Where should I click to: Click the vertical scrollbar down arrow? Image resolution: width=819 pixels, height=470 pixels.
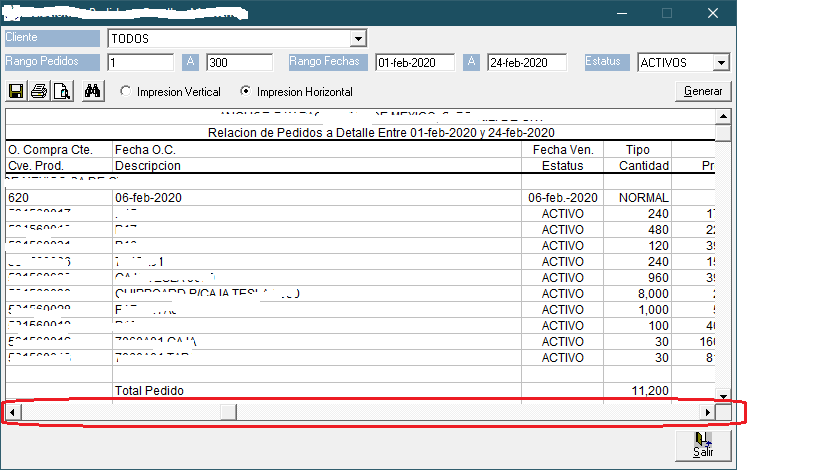tap(723, 396)
